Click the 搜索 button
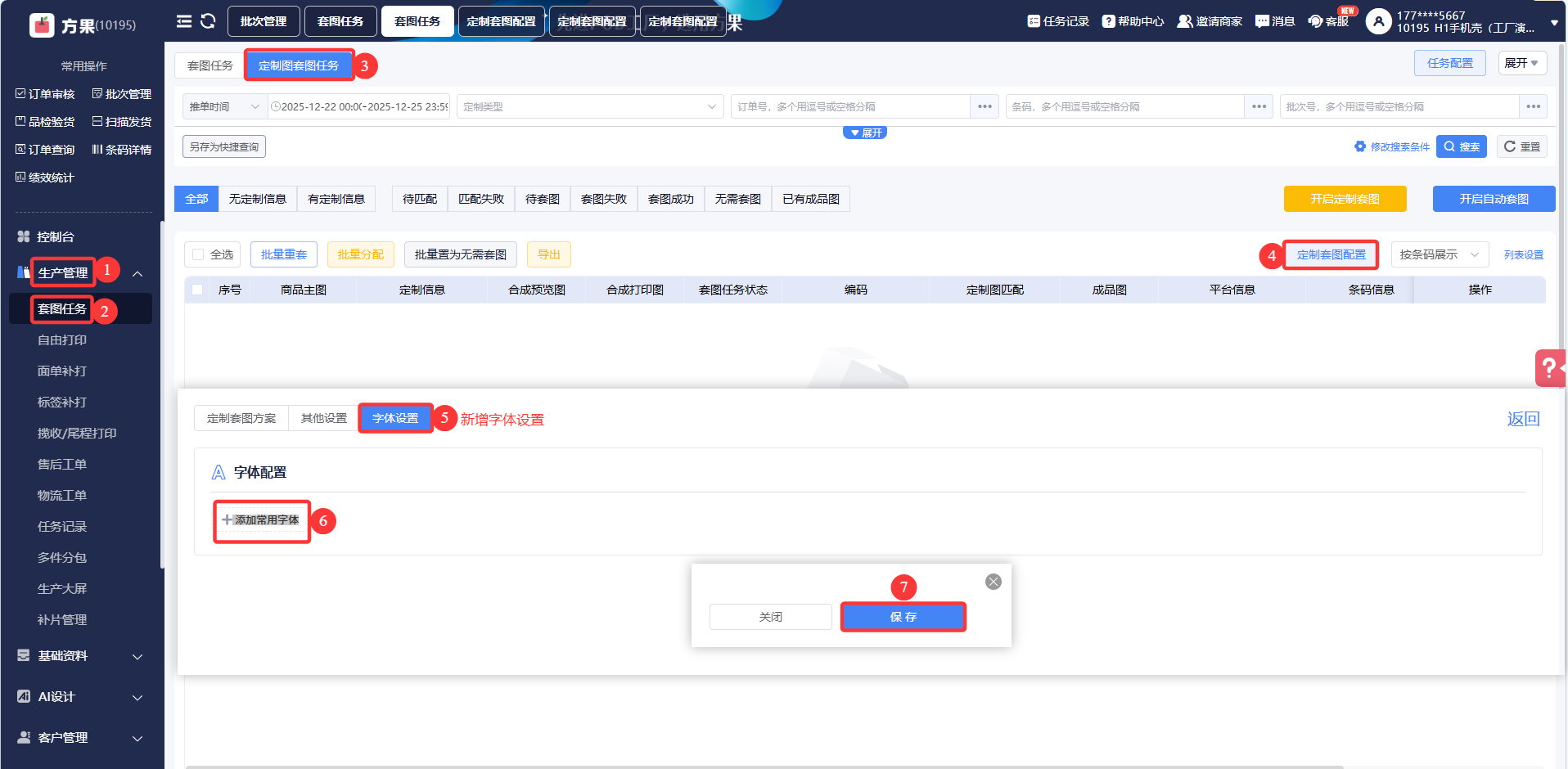The image size is (1568, 769). [1462, 146]
